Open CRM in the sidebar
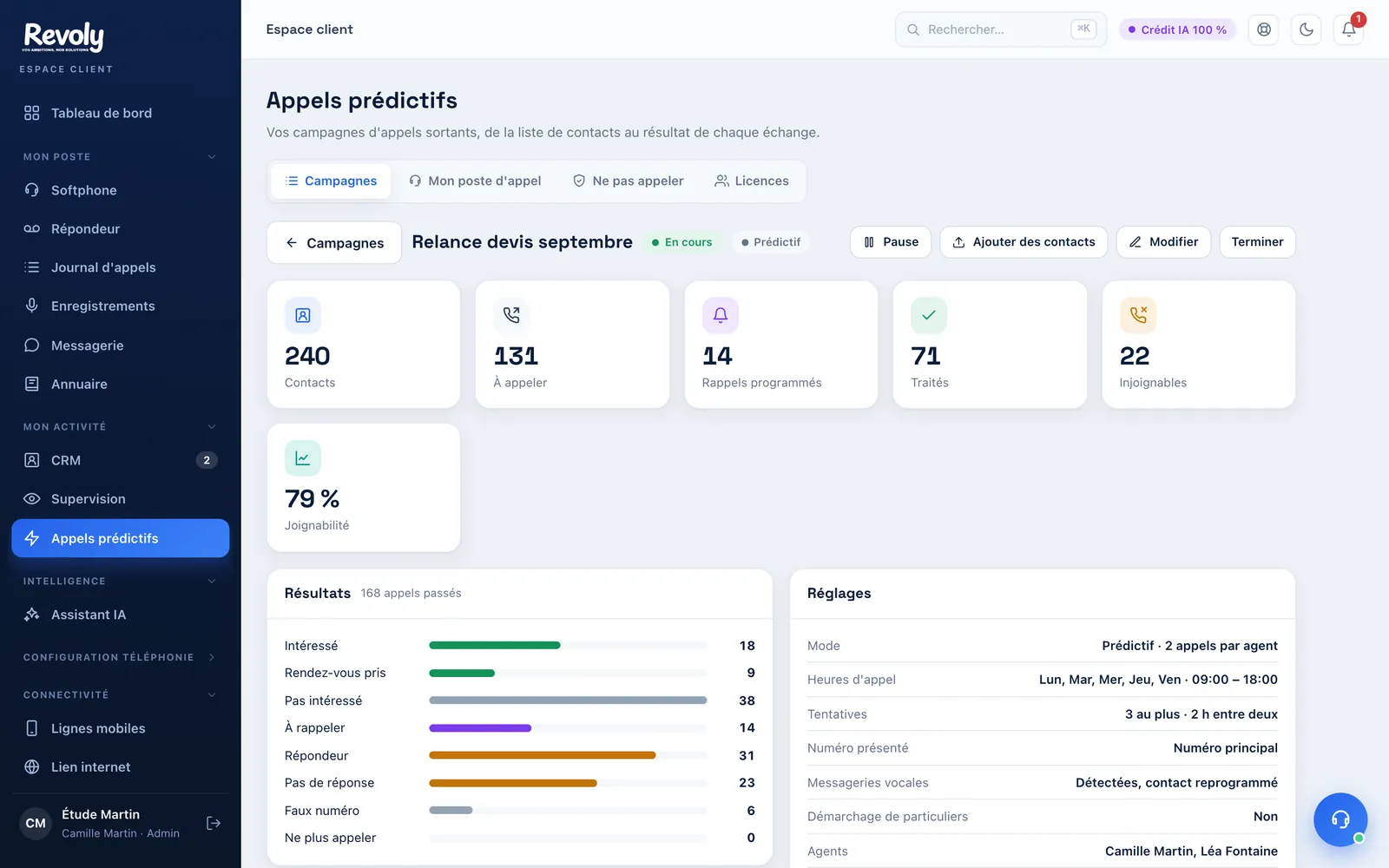 click(121, 460)
